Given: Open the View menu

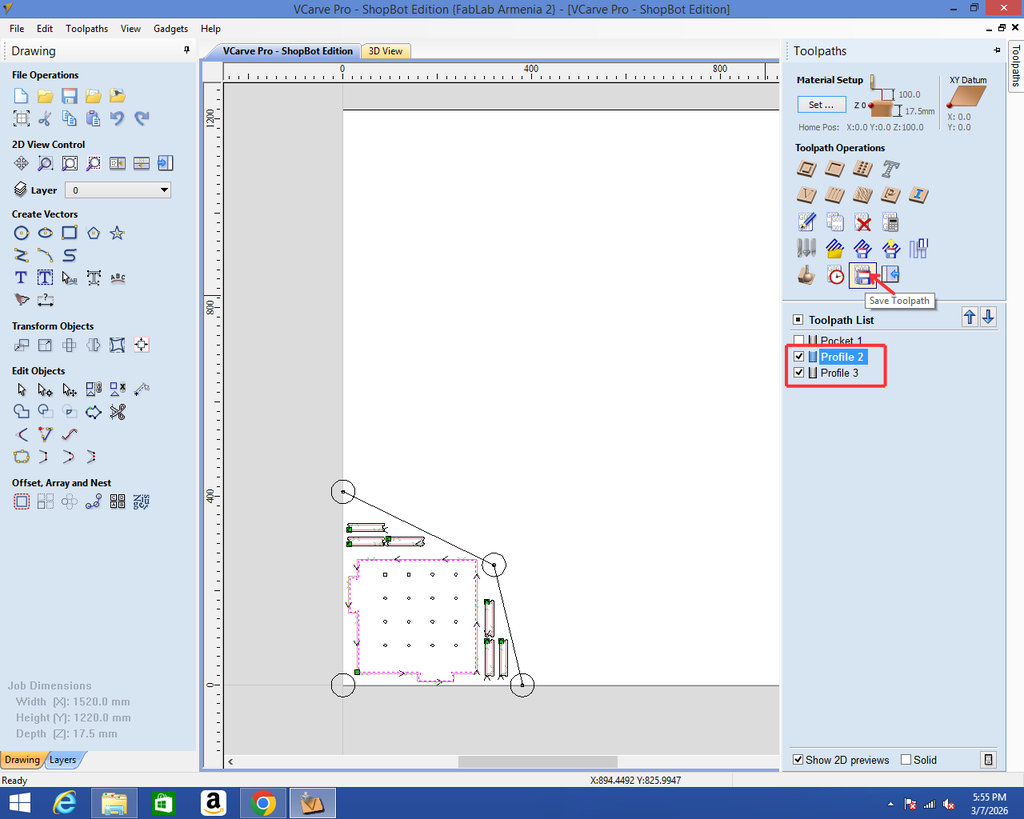Looking at the screenshot, I should [131, 29].
